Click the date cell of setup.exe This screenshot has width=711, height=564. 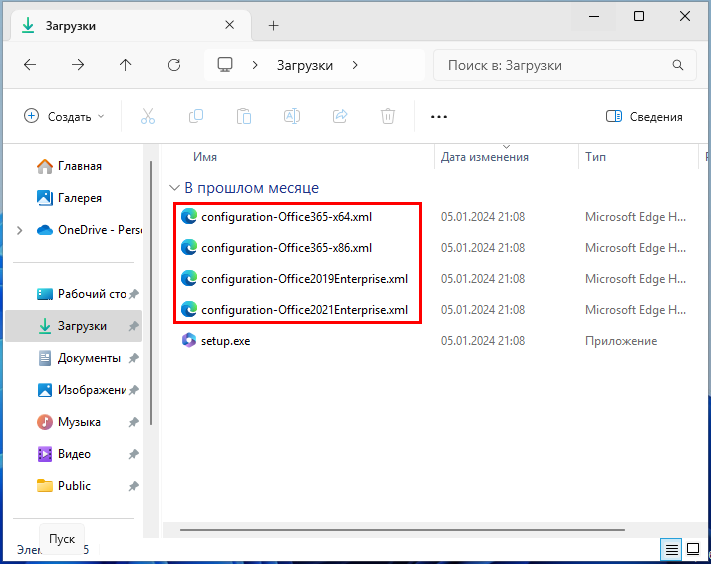(x=483, y=341)
